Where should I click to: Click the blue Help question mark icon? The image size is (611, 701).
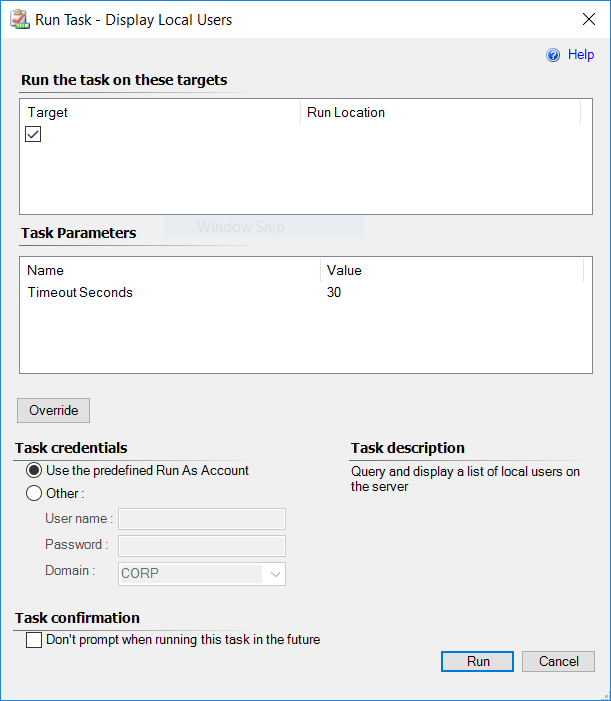tap(553, 55)
